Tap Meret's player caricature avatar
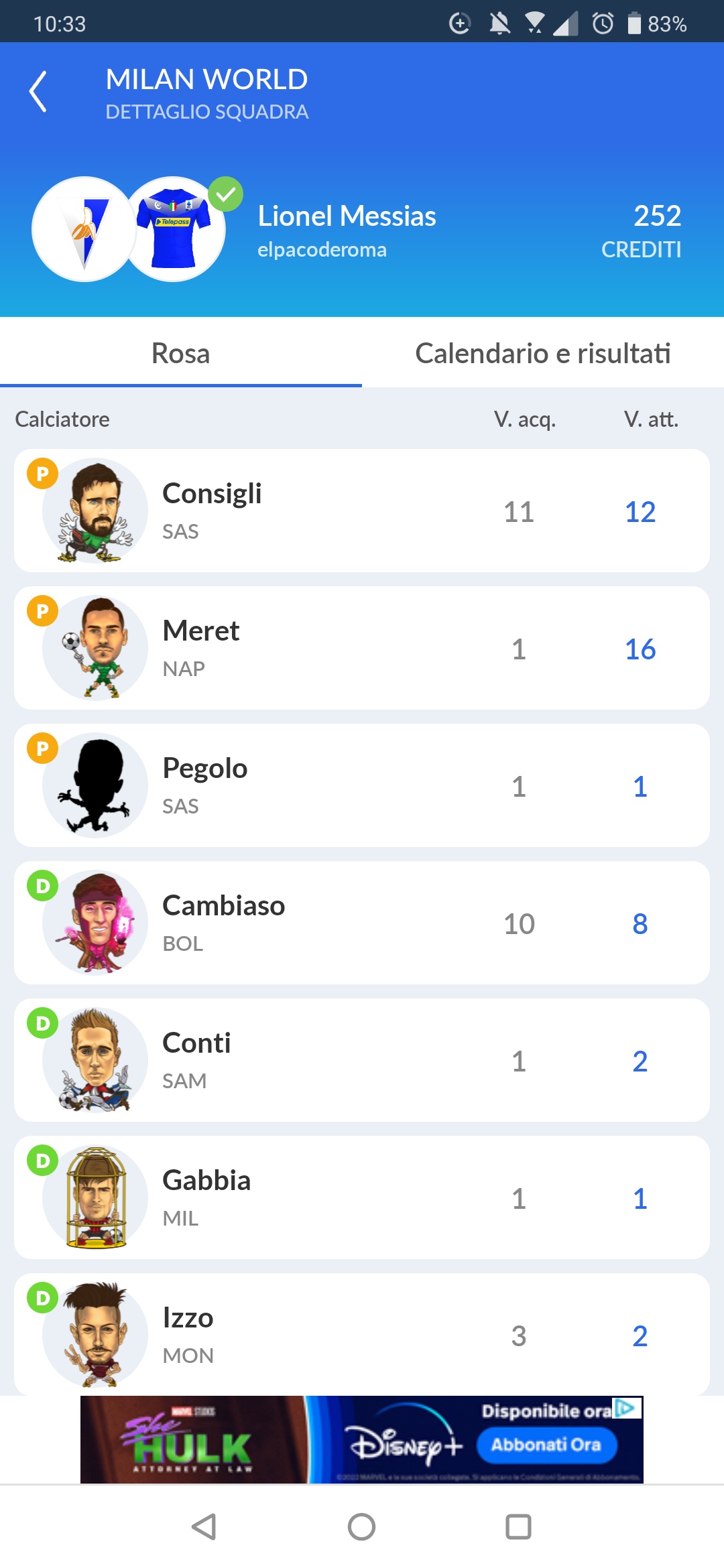Image resolution: width=724 pixels, height=1568 pixels. (95, 648)
